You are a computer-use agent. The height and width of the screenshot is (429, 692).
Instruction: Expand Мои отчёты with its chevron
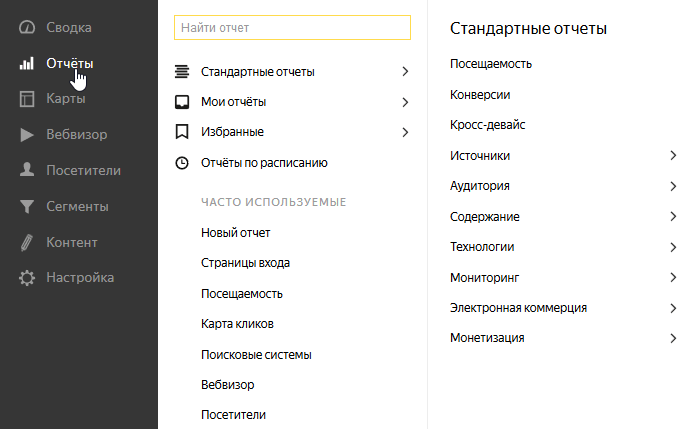click(405, 102)
